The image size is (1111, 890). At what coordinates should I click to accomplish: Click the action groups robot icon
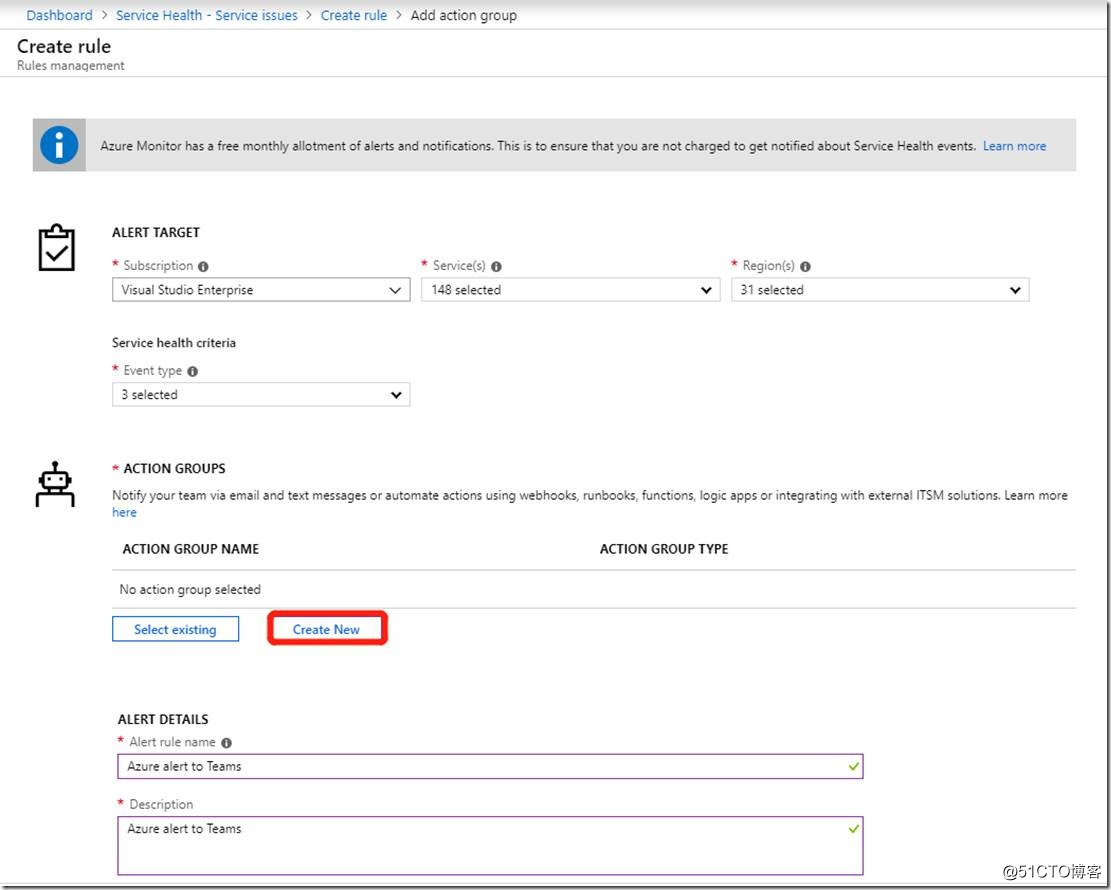tap(55, 485)
